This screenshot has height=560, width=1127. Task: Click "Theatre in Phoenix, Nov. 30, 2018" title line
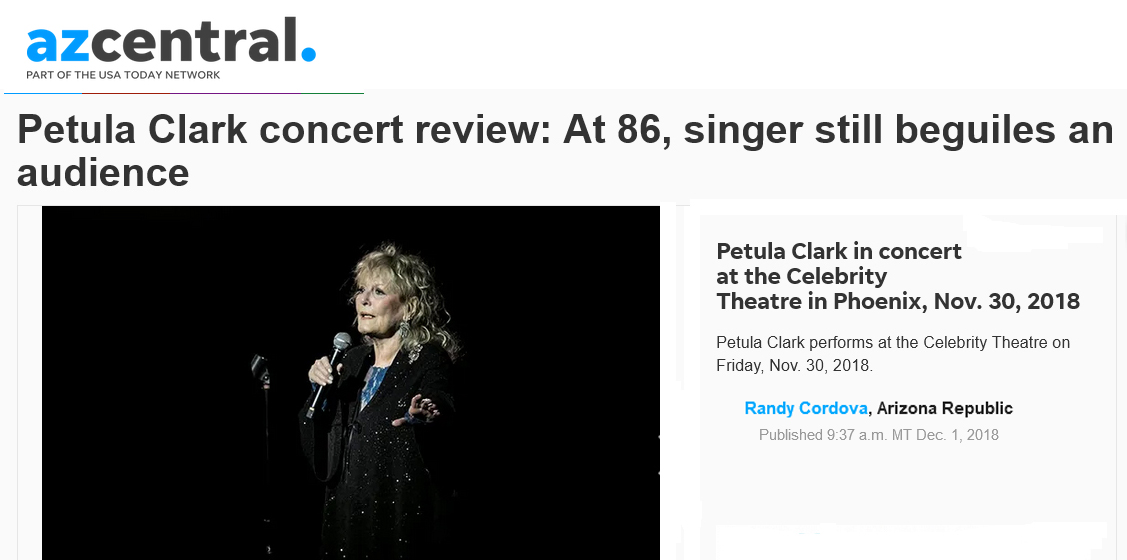point(898,300)
